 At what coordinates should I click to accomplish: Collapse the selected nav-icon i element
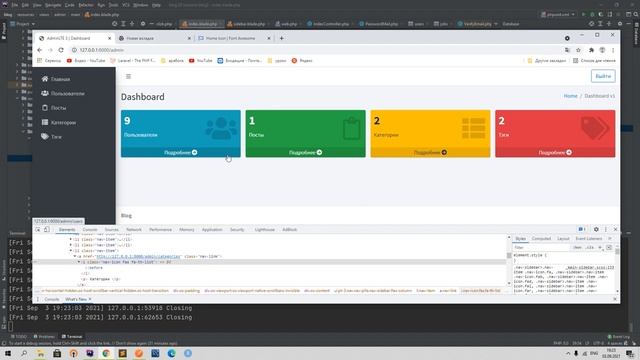[79, 262]
